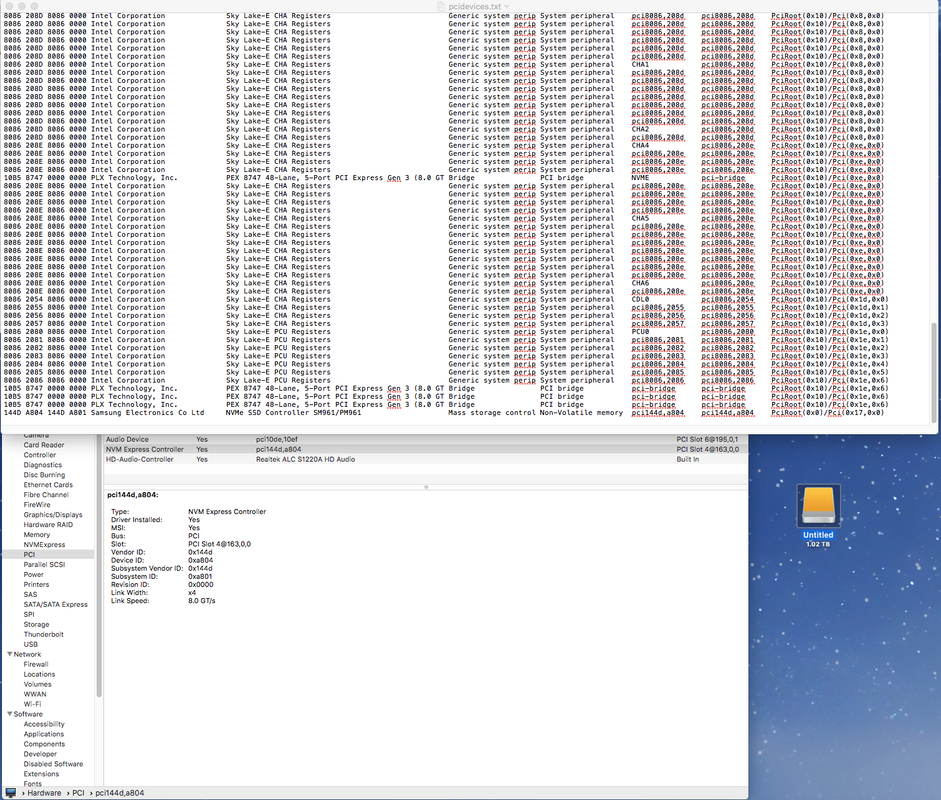Viewport: 941px width, 800px height.
Task: Select Graphics/Displays in the sidebar
Action: pyautogui.click(x=53, y=514)
